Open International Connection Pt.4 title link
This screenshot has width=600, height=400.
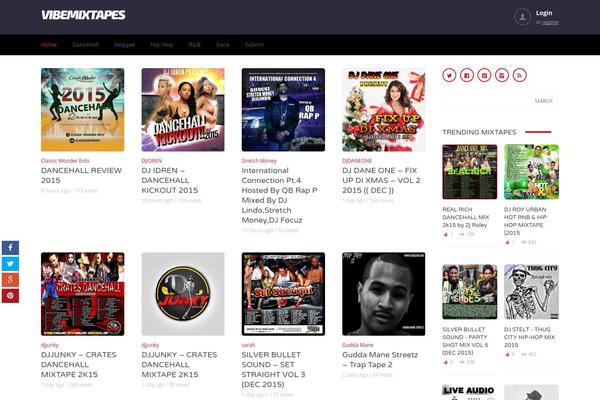click(279, 195)
